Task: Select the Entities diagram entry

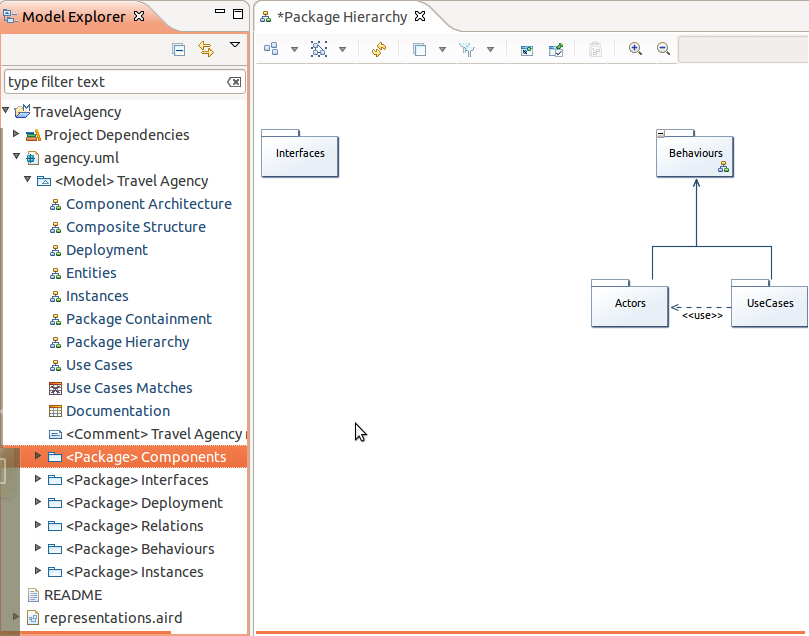Action: (x=91, y=273)
